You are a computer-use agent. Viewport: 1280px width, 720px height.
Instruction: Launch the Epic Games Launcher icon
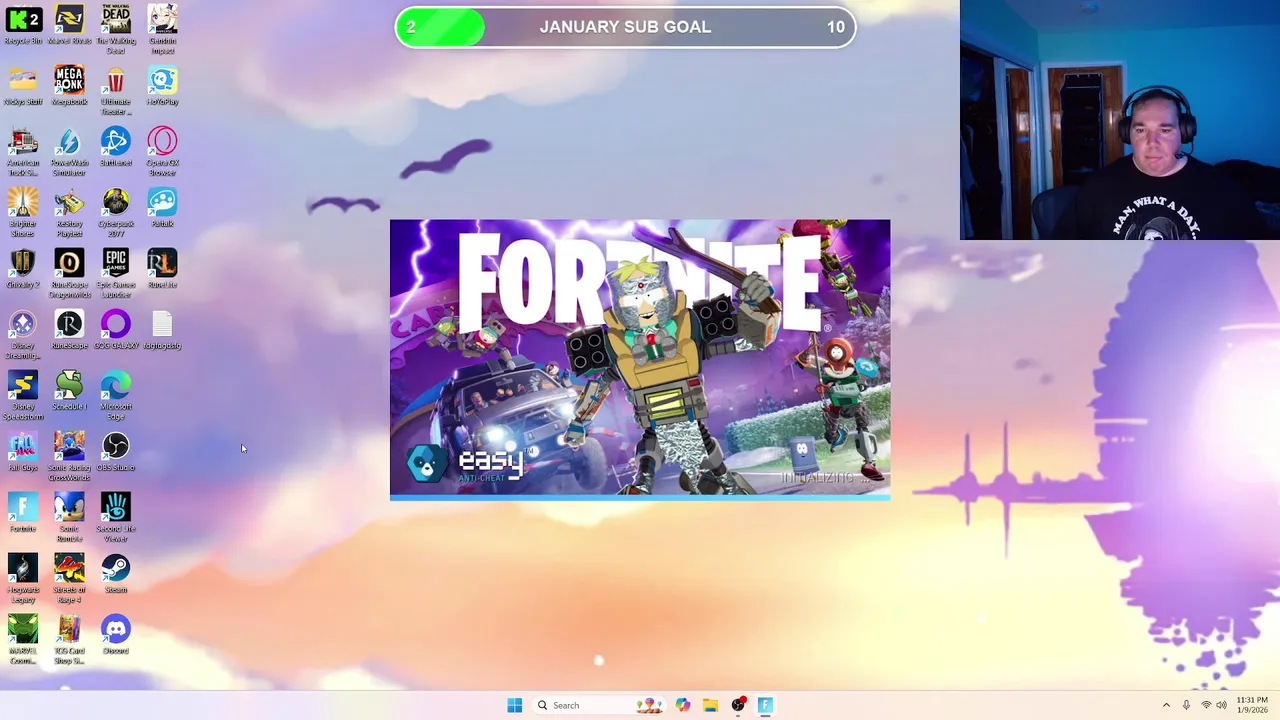pos(116,274)
